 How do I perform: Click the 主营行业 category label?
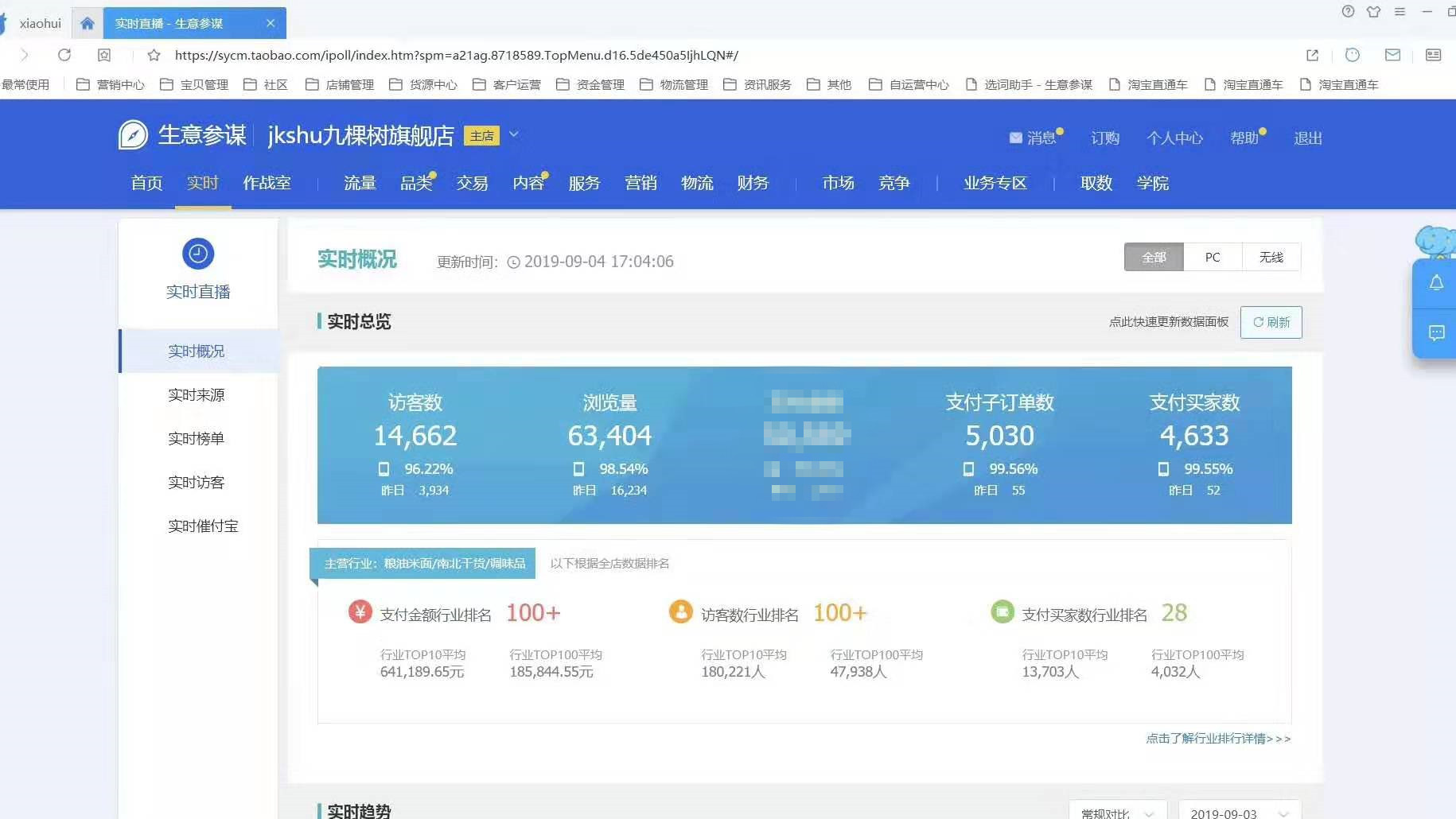tap(422, 563)
